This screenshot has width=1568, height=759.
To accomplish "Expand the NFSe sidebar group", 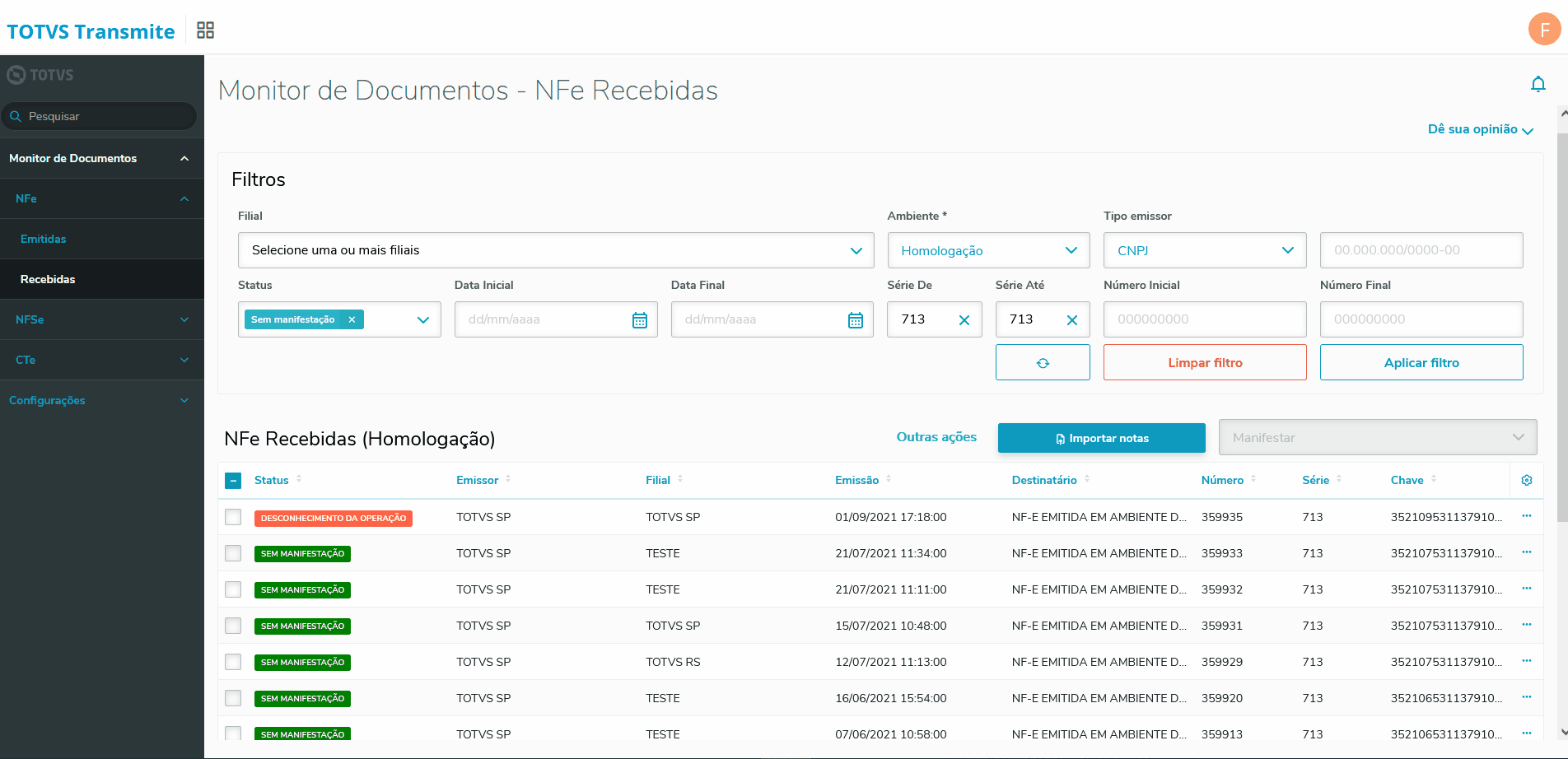I will coord(102,319).
